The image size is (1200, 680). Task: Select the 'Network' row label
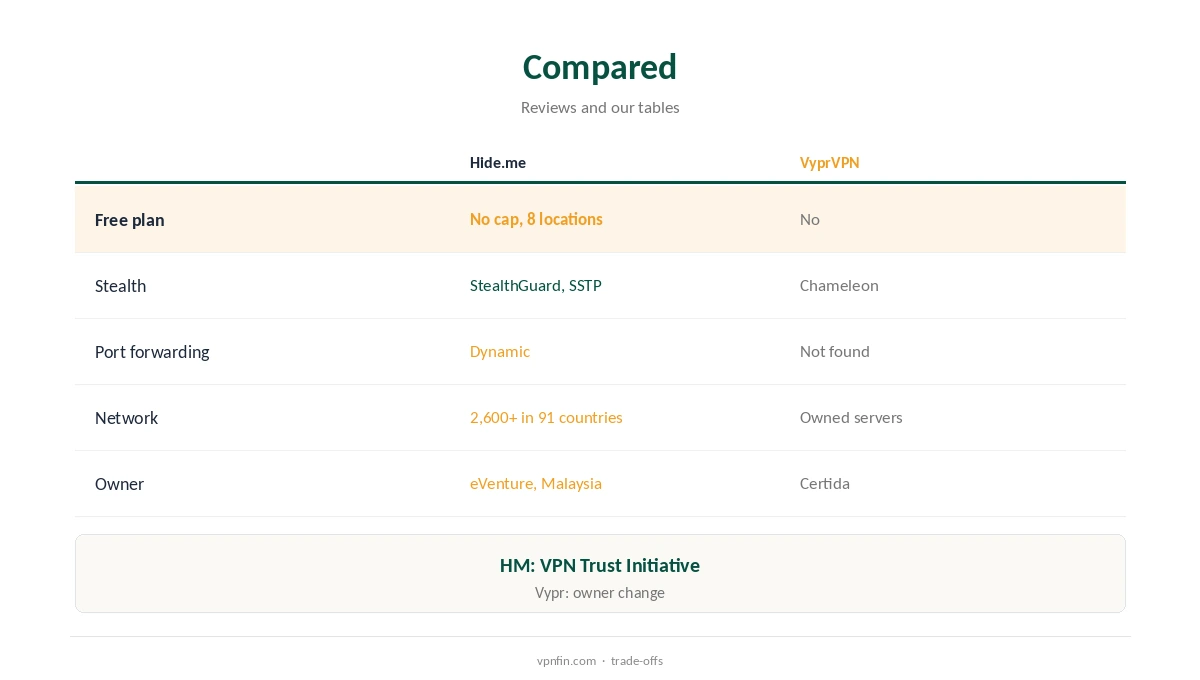126,418
